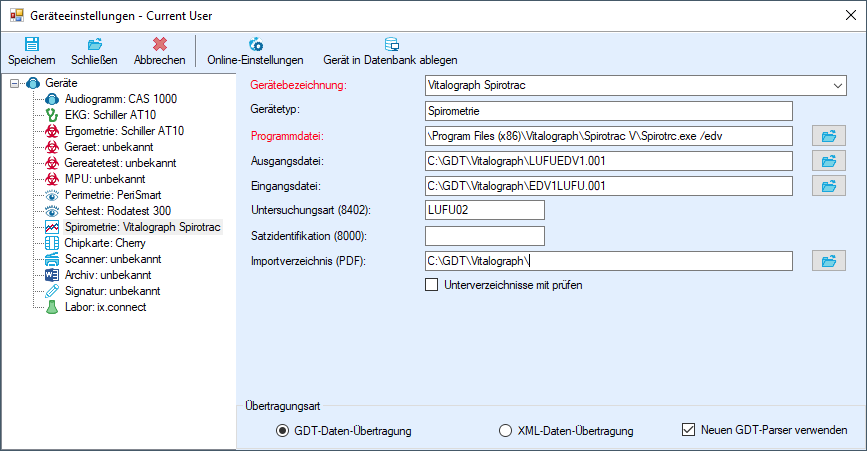Click Gerät in Datenbank ablegen icon

(391, 44)
